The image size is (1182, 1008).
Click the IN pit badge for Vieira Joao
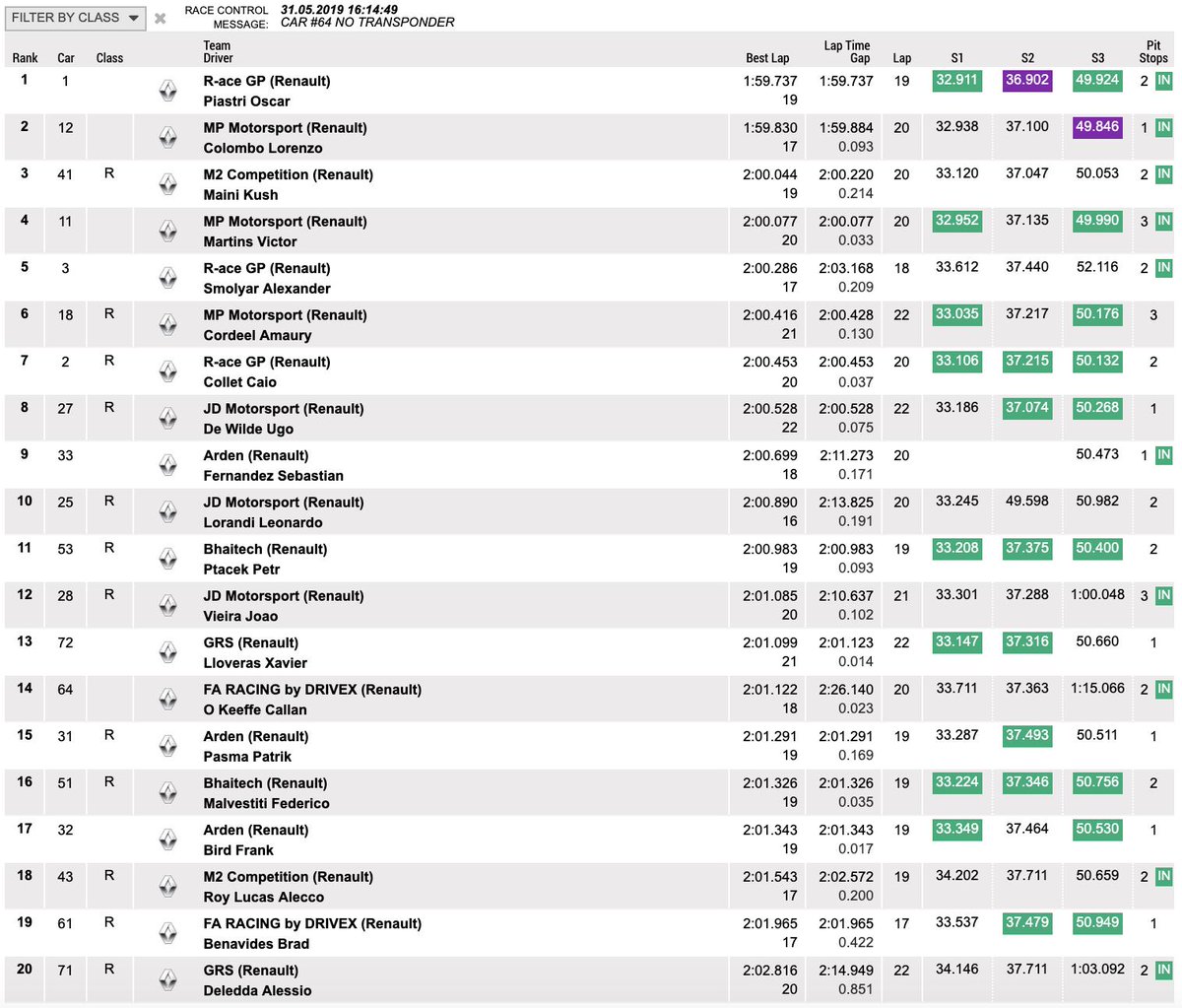[x=1163, y=595]
